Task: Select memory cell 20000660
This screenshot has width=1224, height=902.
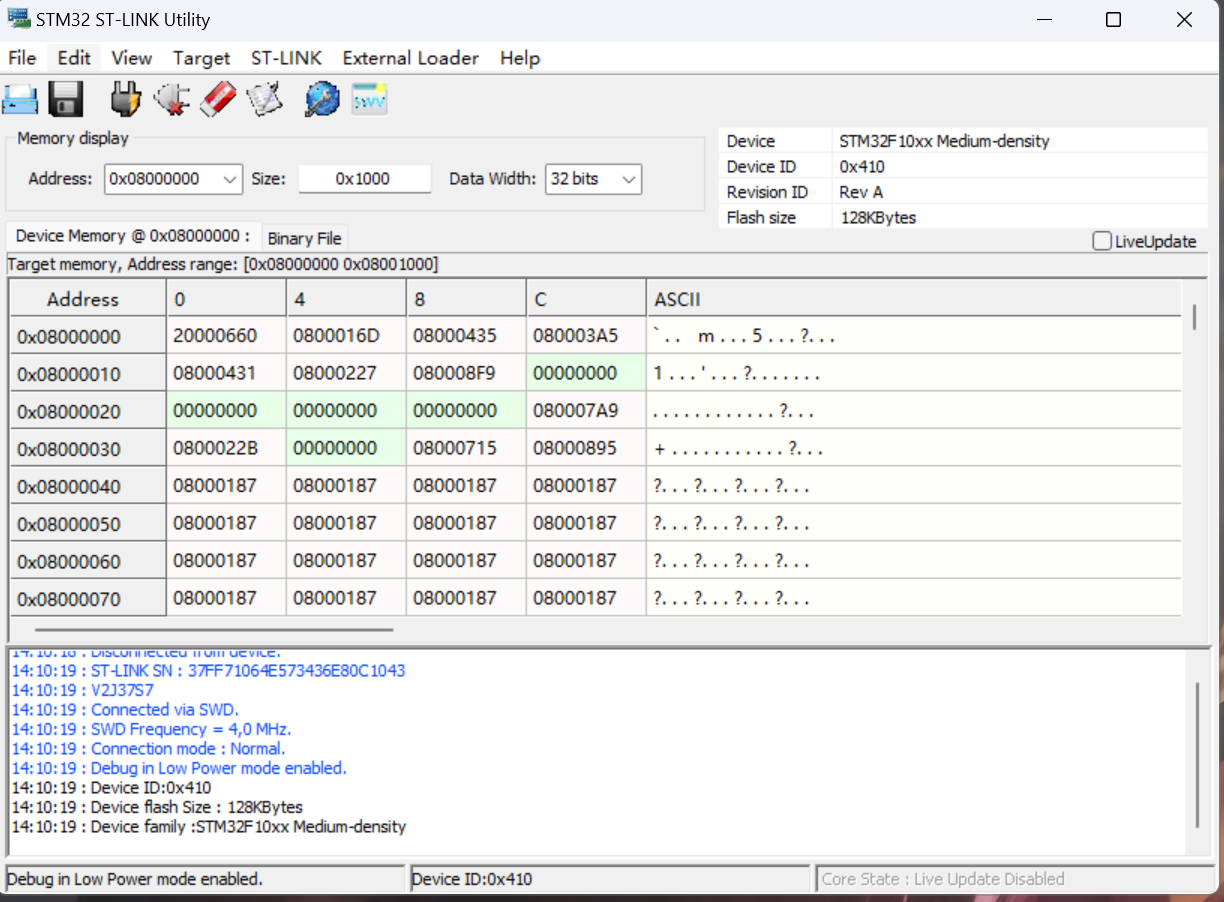Action: coord(226,336)
